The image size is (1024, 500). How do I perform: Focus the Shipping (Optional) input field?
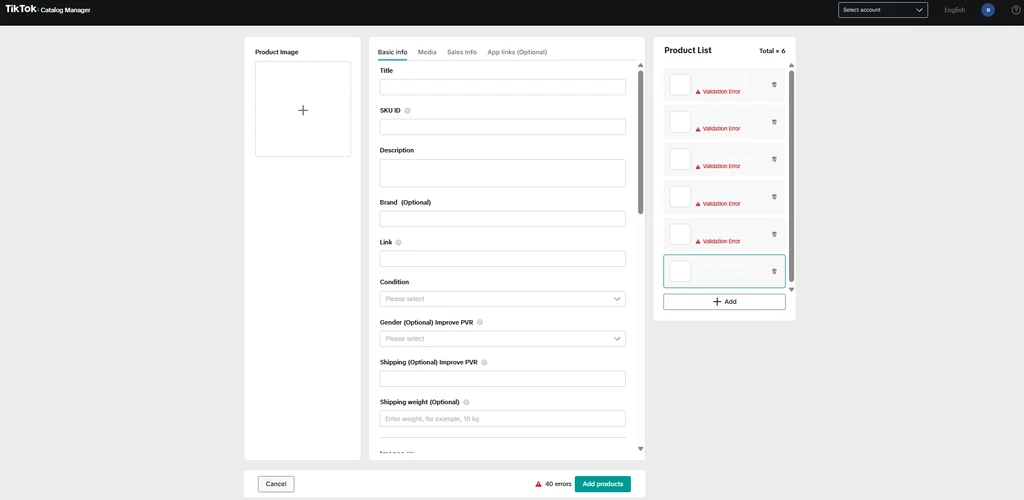pos(502,379)
